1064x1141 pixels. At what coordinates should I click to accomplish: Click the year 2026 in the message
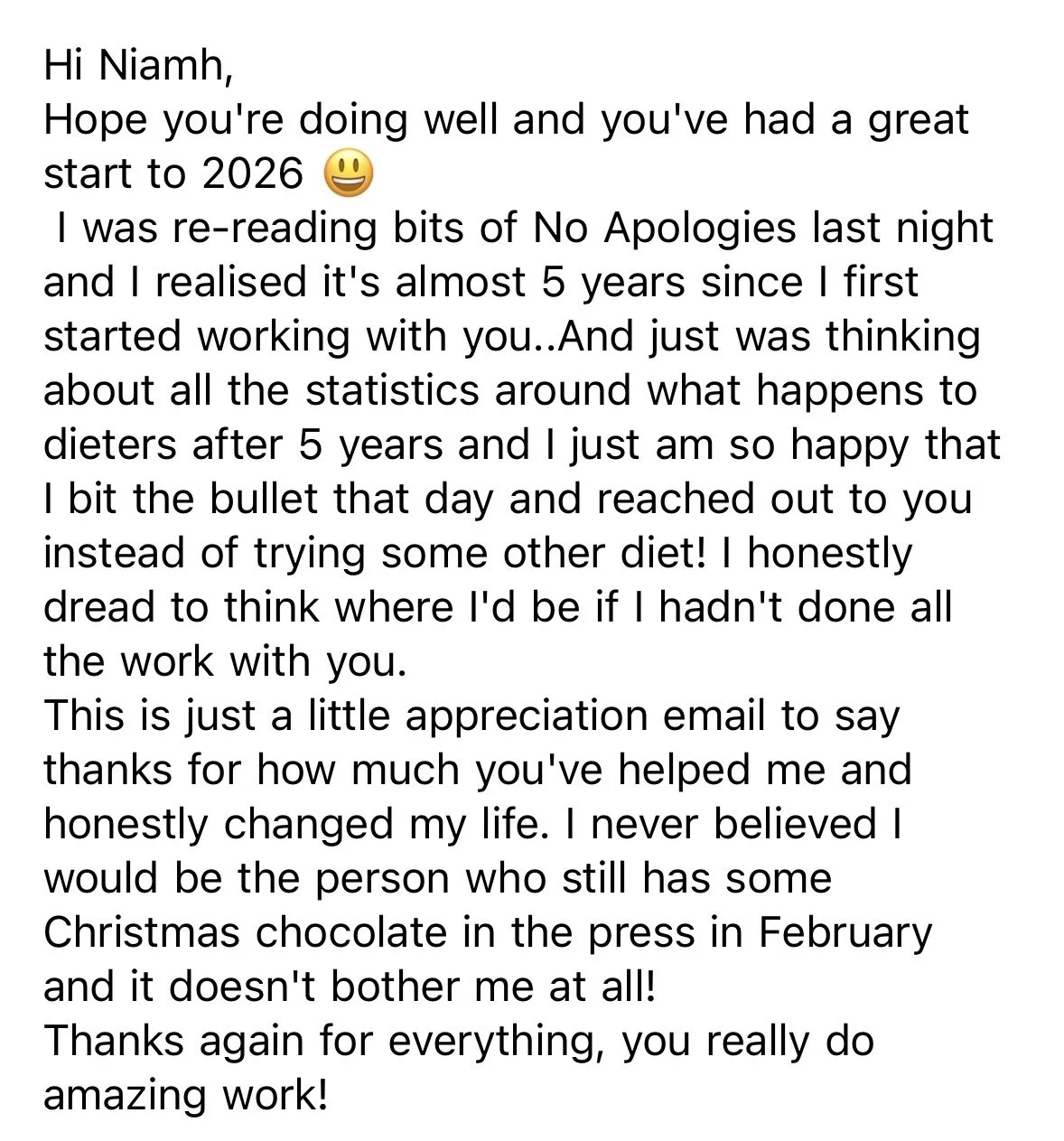click(x=252, y=173)
